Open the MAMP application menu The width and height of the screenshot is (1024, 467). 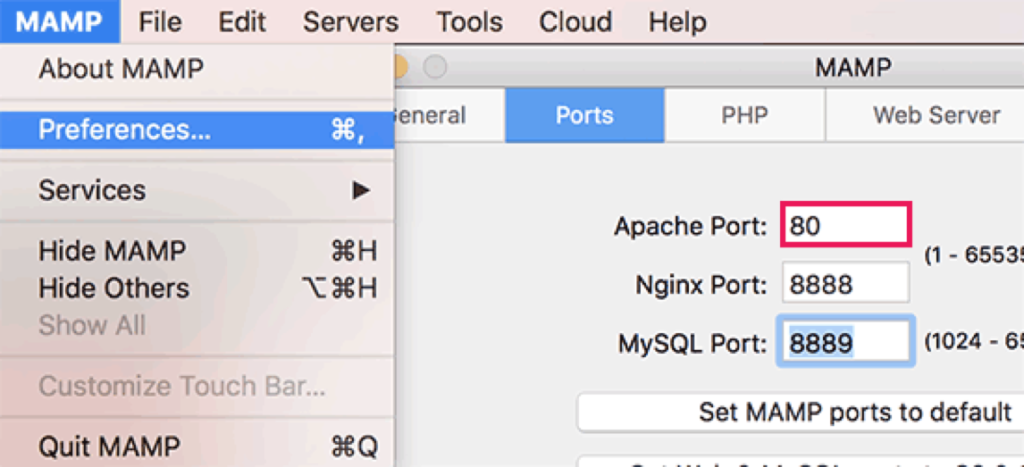point(59,22)
